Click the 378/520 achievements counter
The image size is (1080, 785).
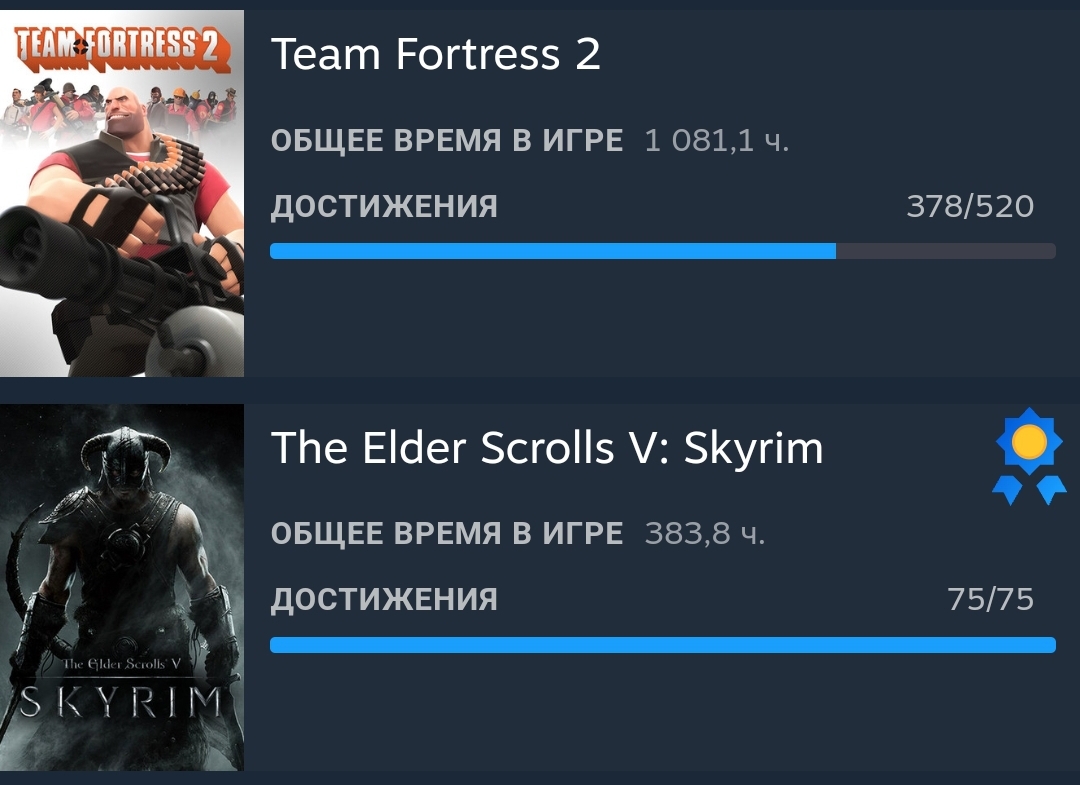pos(970,207)
